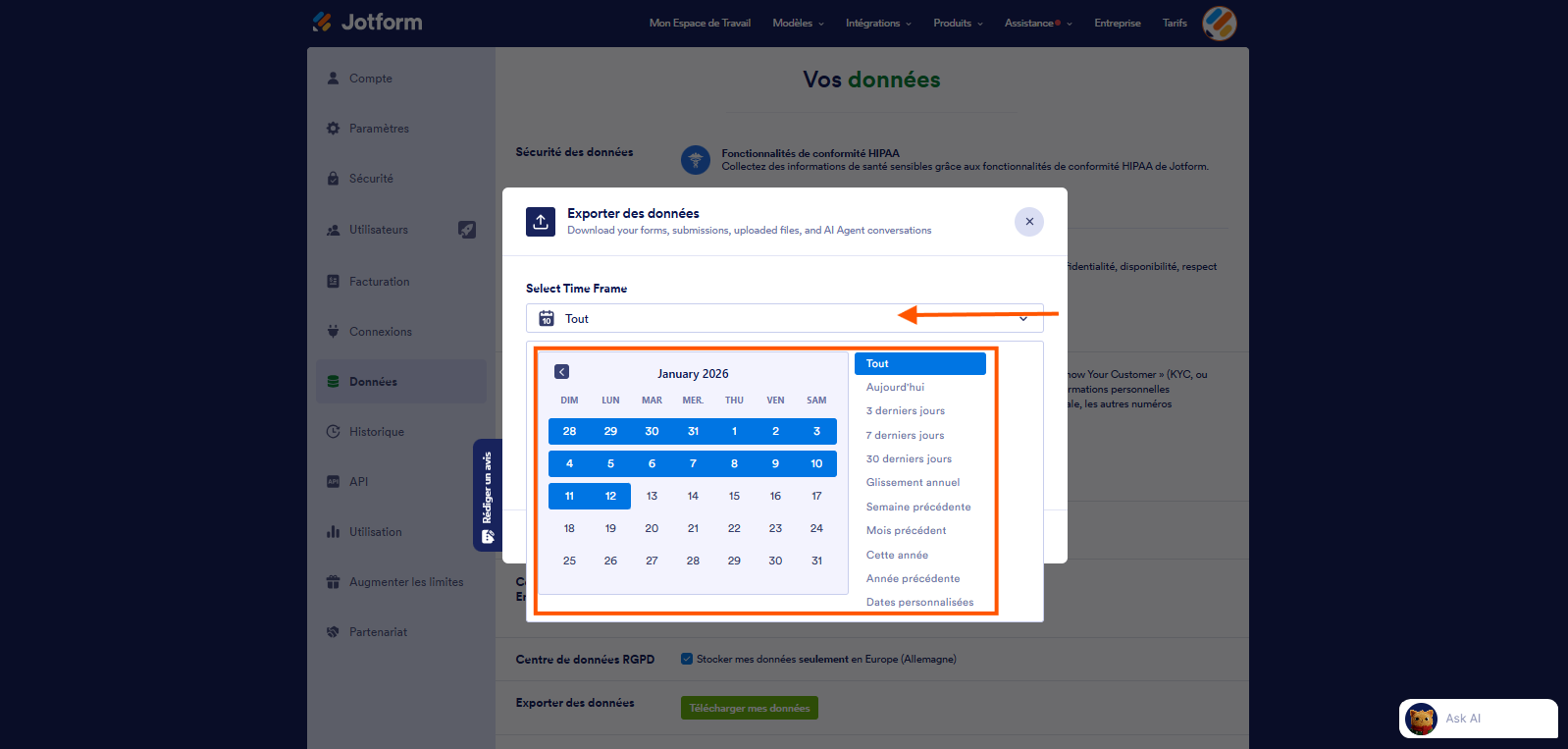
Task: Click the HIPAA compliance badge icon
Action: click(696, 159)
